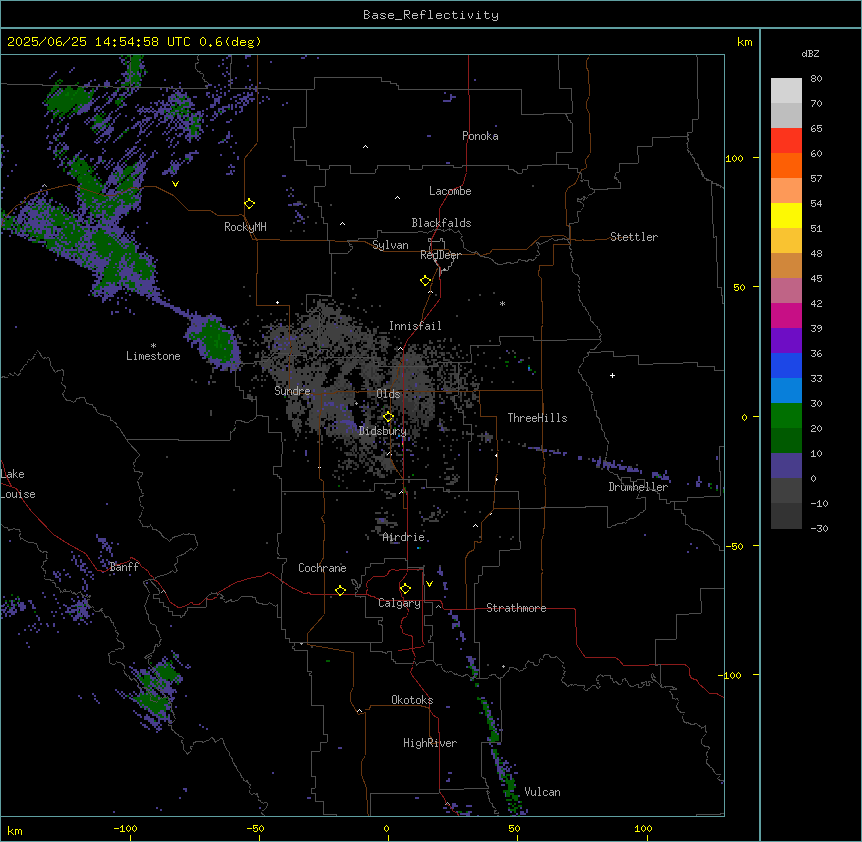
Task: Pick the purple 36-39 dBZ legend swatch
Action: point(786,341)
